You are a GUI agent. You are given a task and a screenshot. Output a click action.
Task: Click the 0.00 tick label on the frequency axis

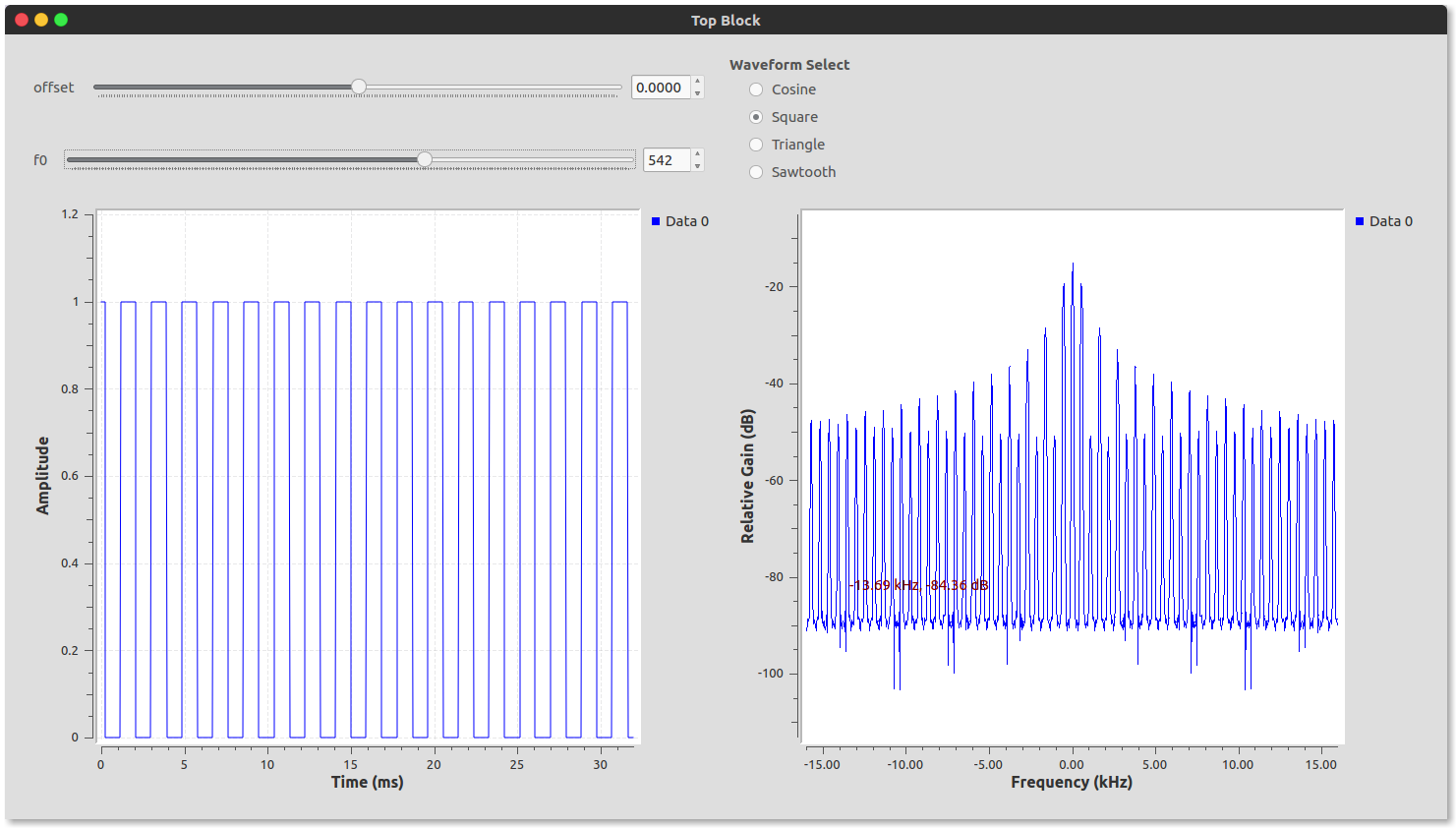1072,764
